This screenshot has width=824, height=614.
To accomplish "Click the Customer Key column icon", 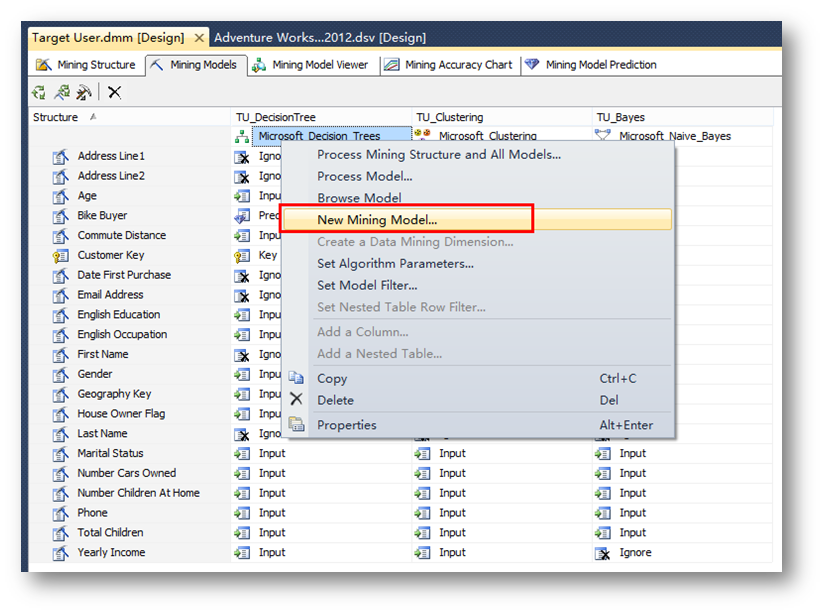I will [x=60, y=256].
